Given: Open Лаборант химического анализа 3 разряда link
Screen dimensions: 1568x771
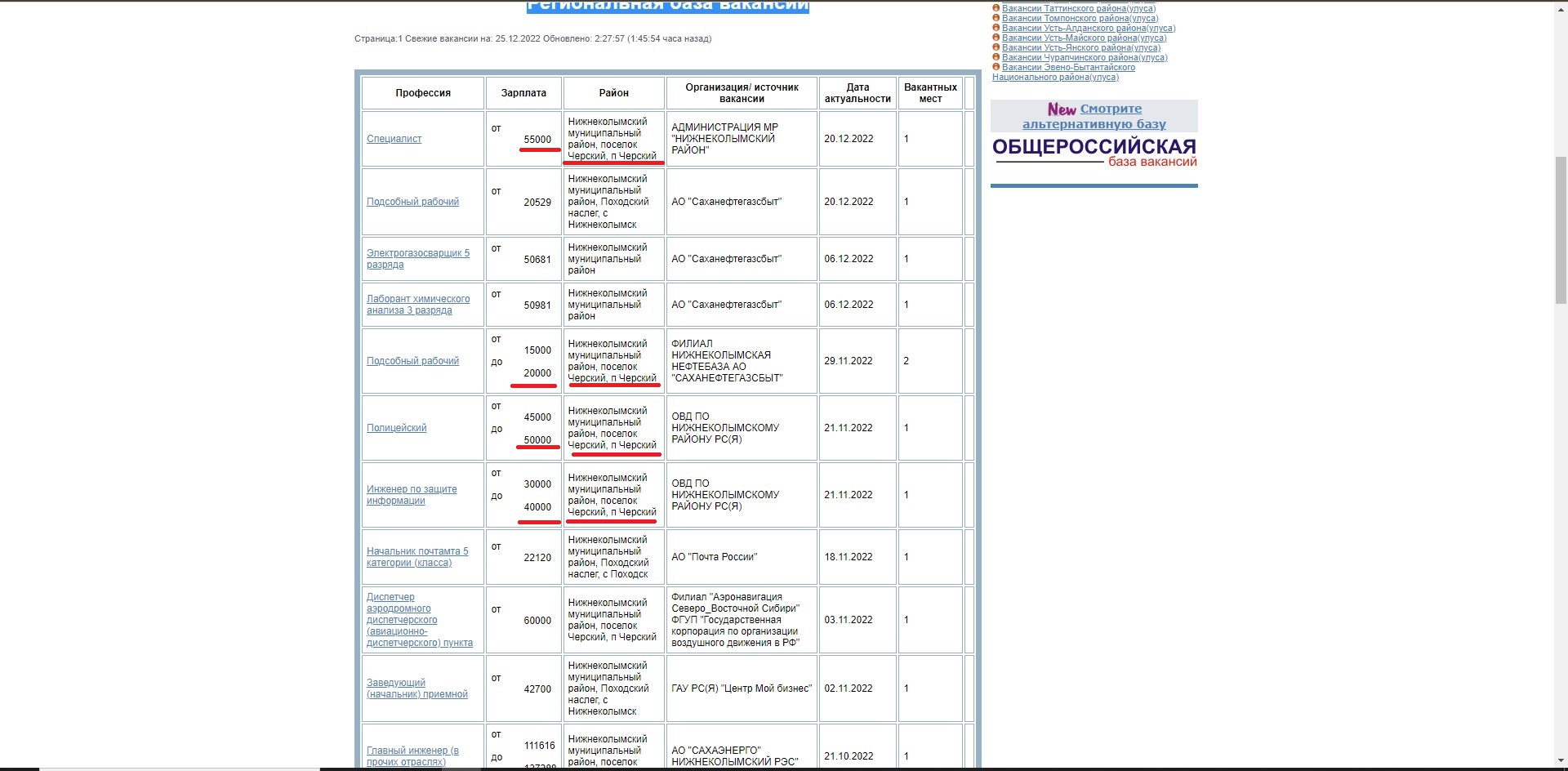Looking at the screenshot, I should (418, 305).
